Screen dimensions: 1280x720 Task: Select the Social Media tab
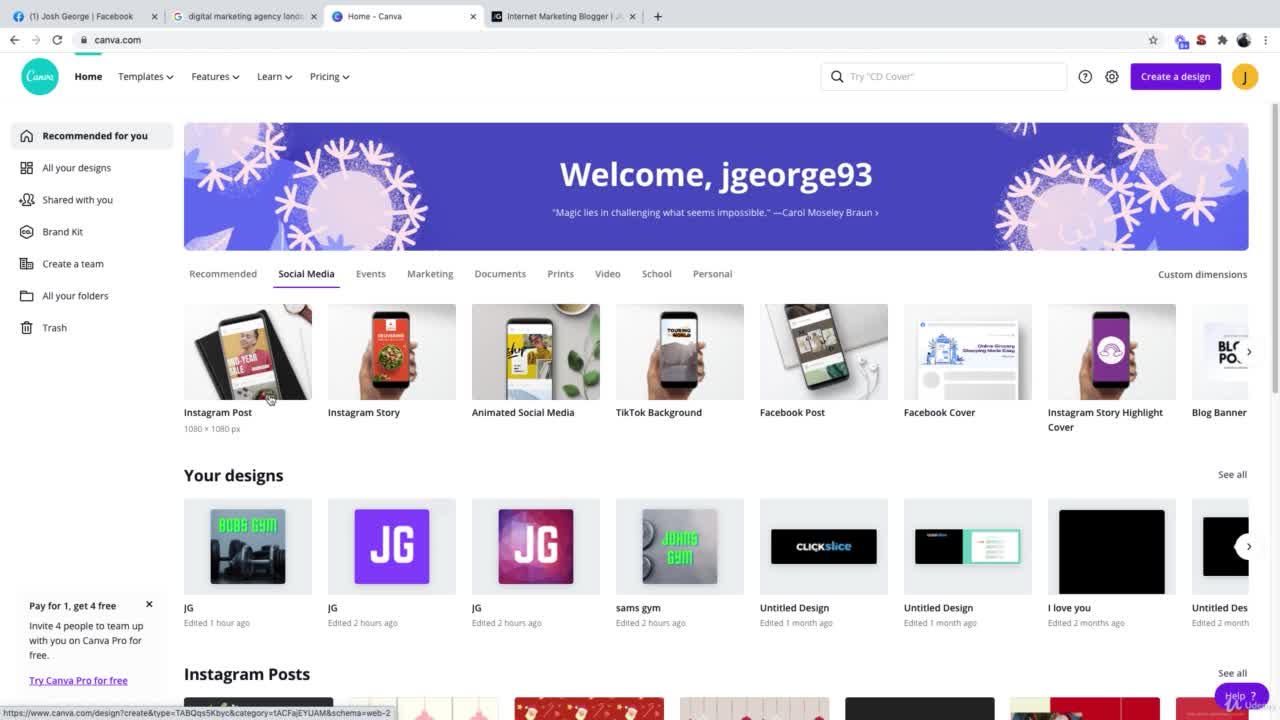coord(306,274)
